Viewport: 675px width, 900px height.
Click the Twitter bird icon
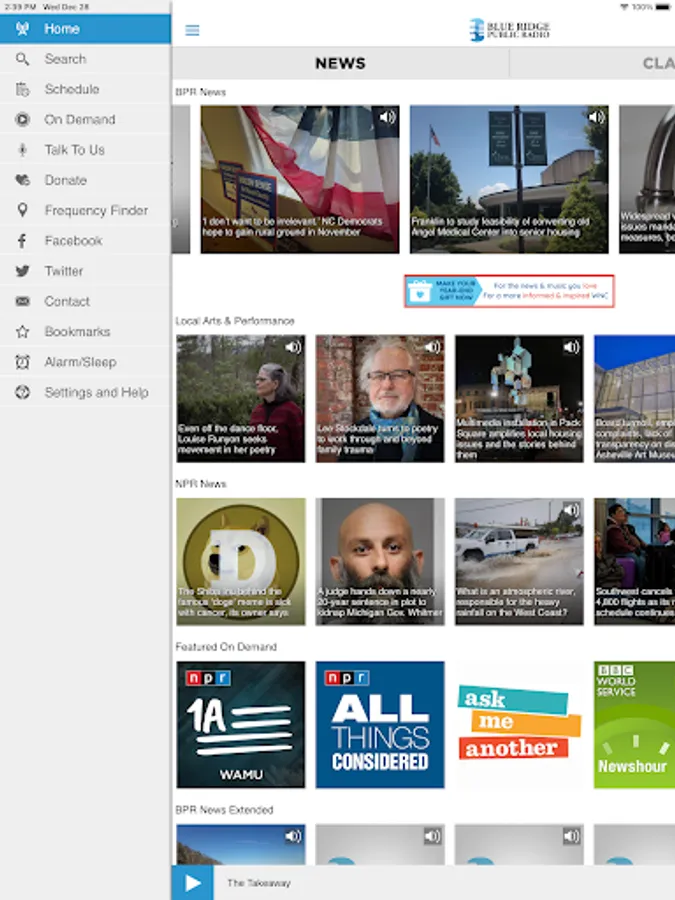[x=22, y=271]
